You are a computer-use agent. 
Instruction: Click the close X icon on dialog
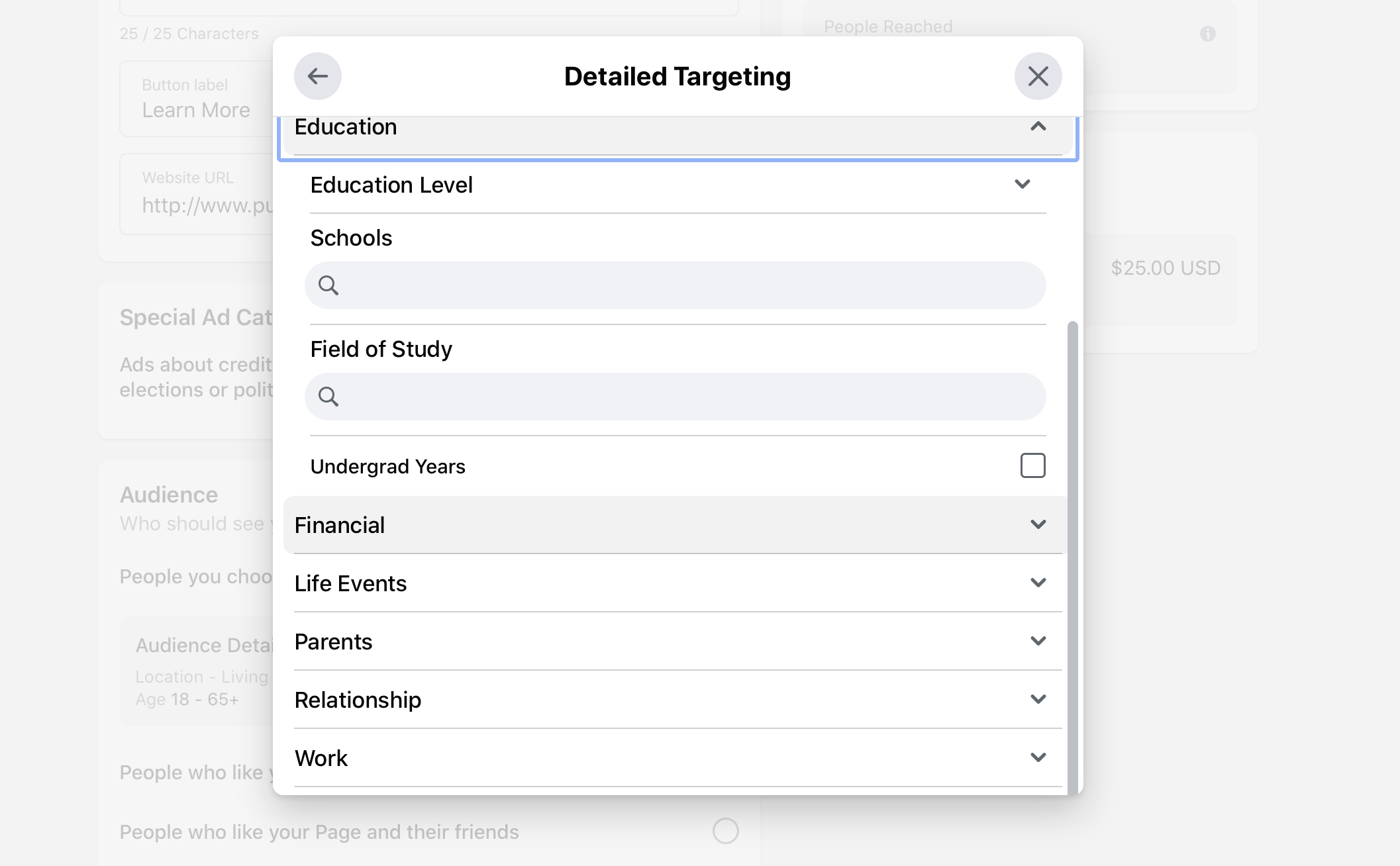(1037, 76)
